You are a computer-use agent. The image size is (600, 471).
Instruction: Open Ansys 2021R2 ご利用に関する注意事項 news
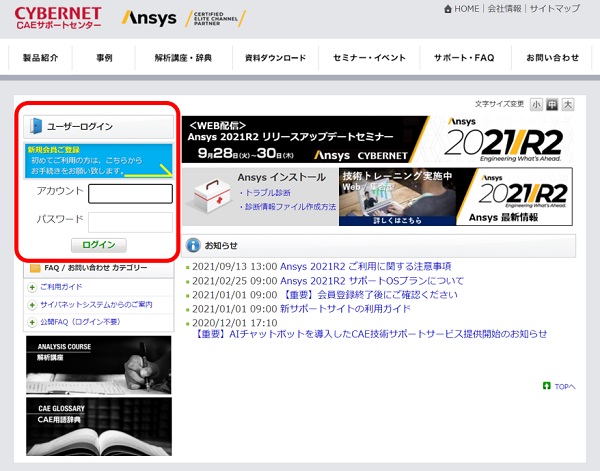point(365,266)
